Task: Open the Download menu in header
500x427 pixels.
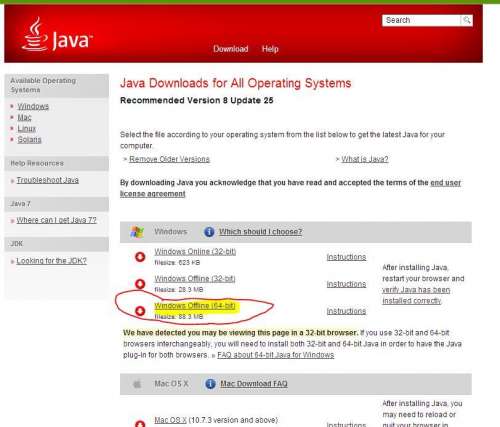Action: 231,49
